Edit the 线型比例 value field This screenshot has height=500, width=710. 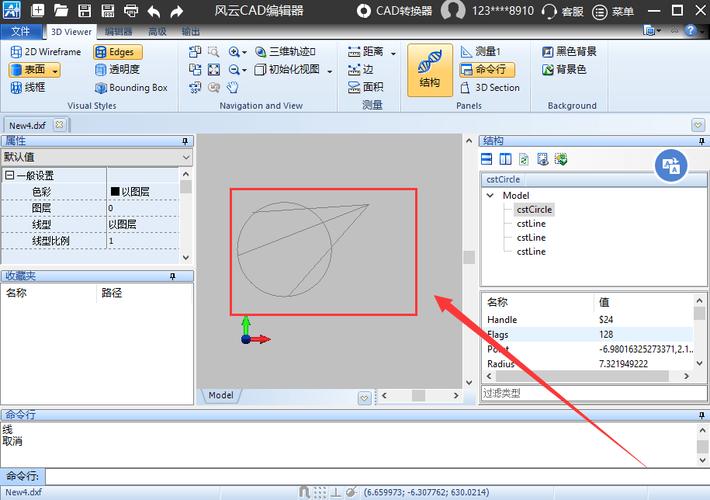[143, 240]
